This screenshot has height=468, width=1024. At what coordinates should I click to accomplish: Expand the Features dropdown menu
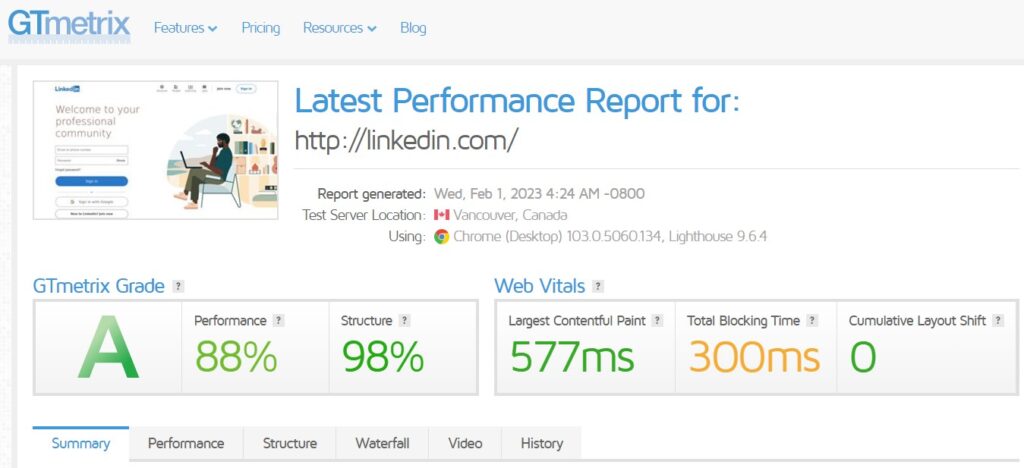(185, 28)
